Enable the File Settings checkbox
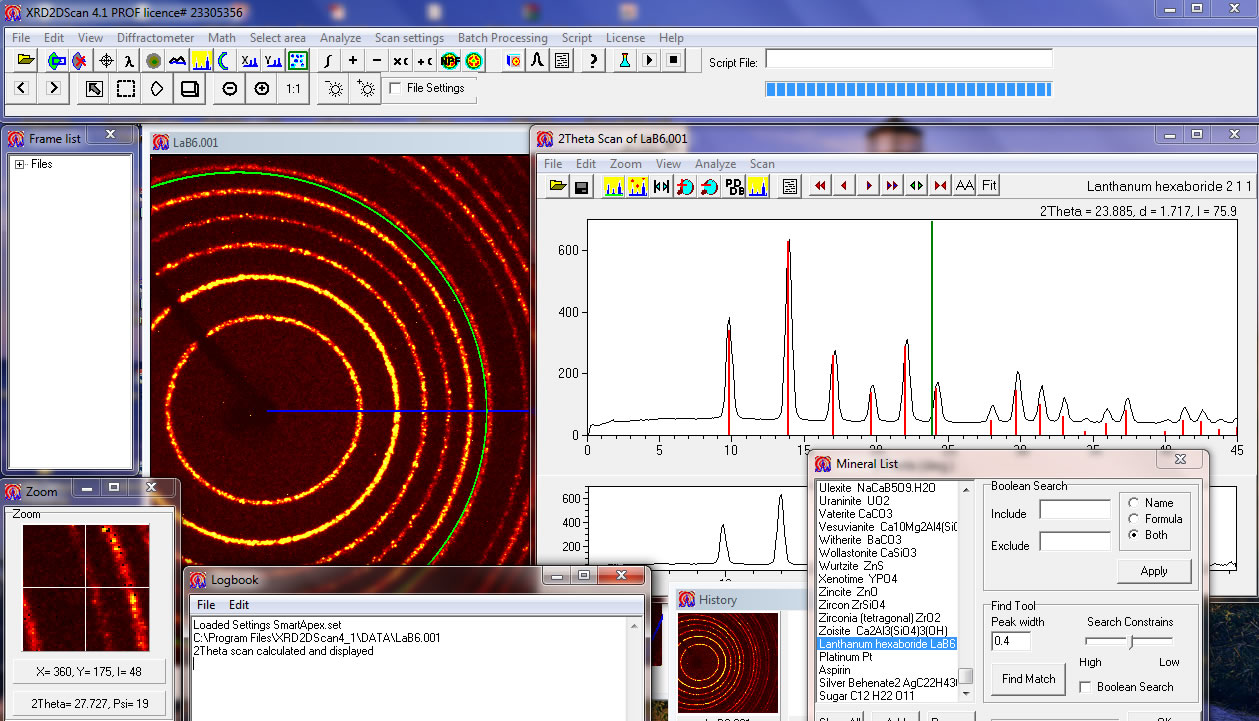 click(x=396, y=88)
